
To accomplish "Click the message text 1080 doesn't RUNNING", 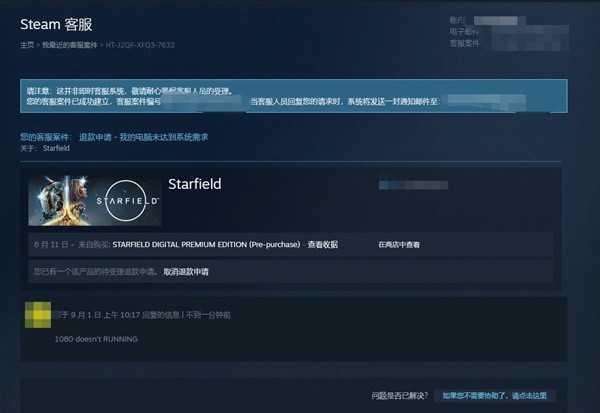I will [x=96, y=339].
